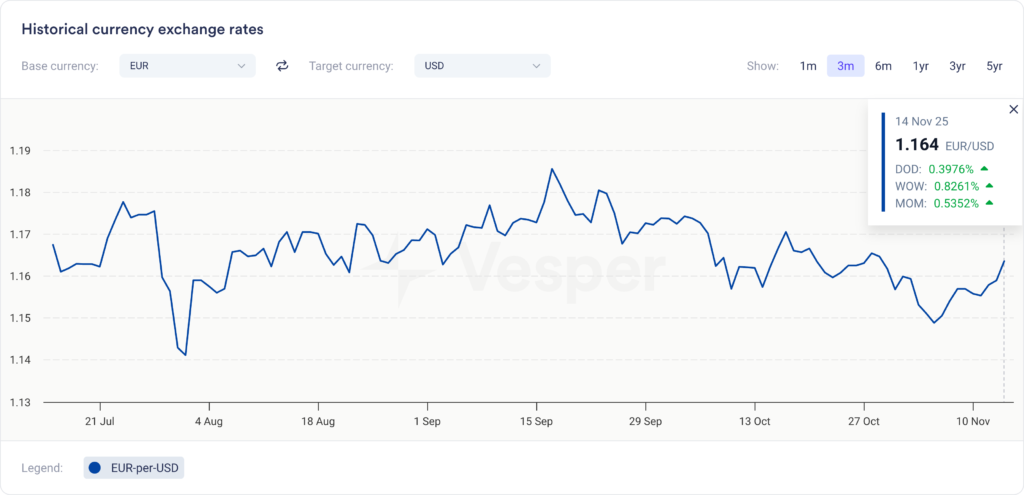Screen dimensions: 1024x495
Task: Show the 5yr time range
Action: coord(994,66)
